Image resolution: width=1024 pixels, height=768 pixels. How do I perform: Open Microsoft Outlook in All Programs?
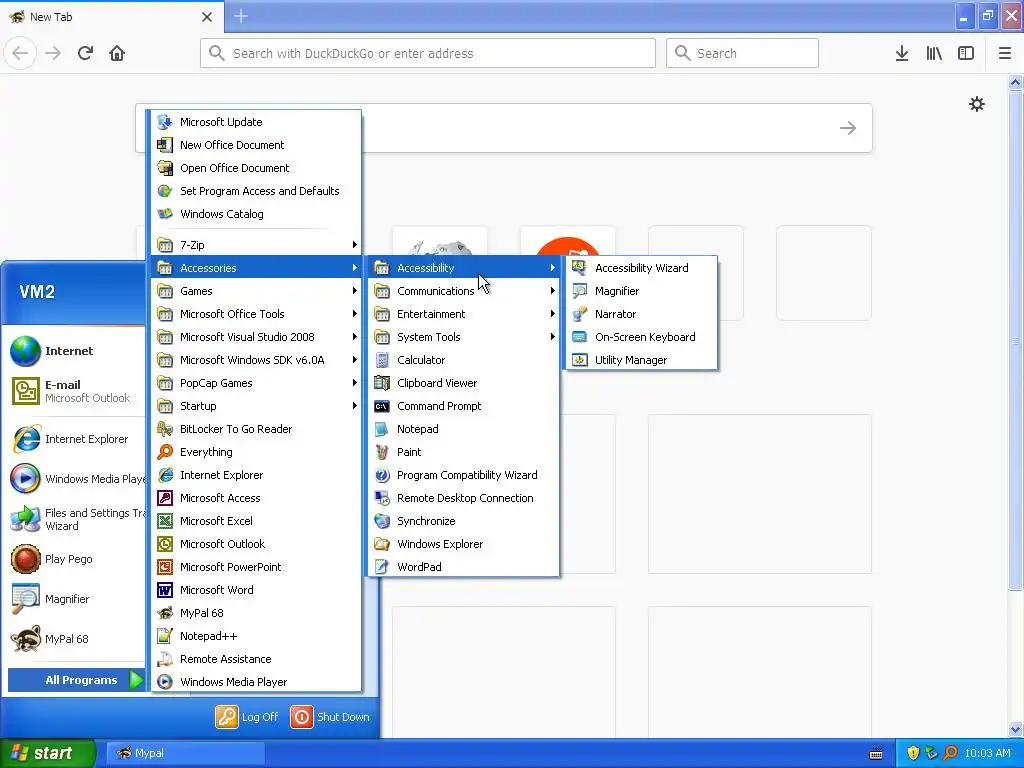pyautogui.click(x=256, y=544)
